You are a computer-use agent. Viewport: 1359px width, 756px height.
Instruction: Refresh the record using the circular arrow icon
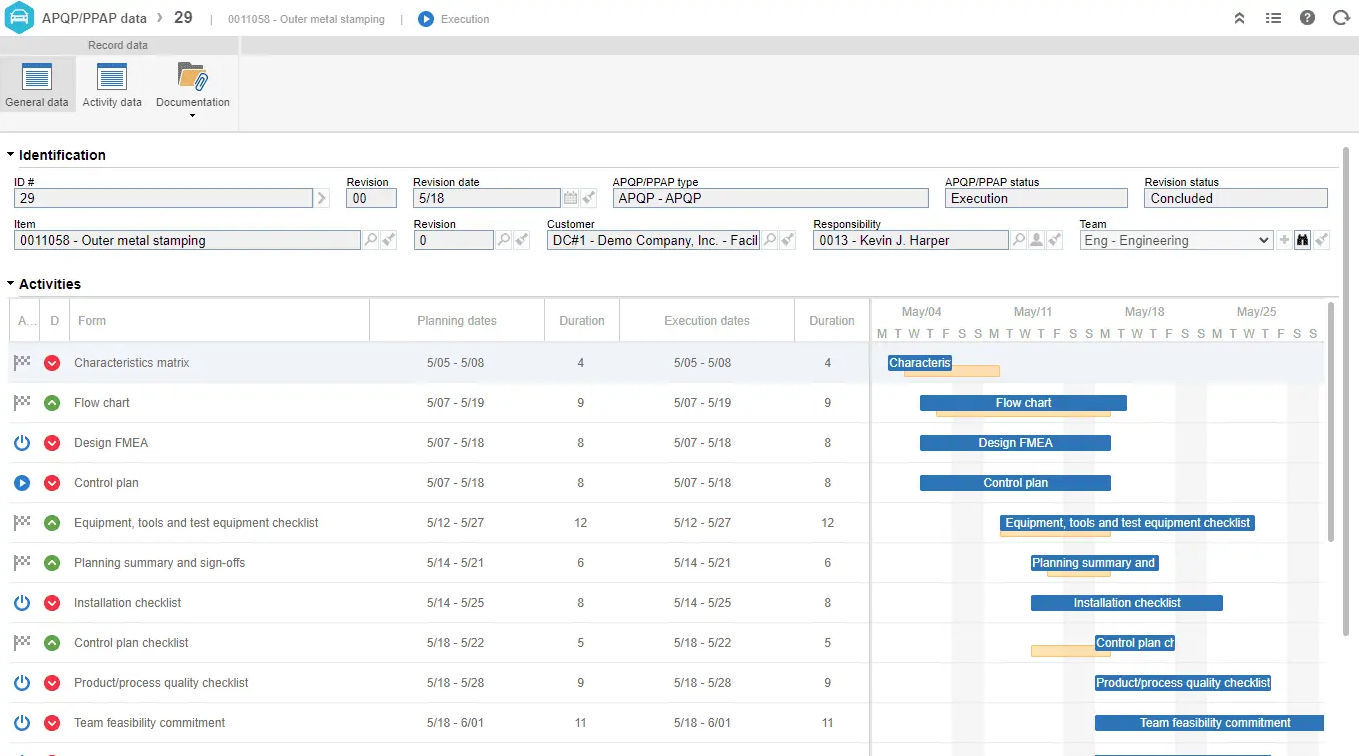1340,17
